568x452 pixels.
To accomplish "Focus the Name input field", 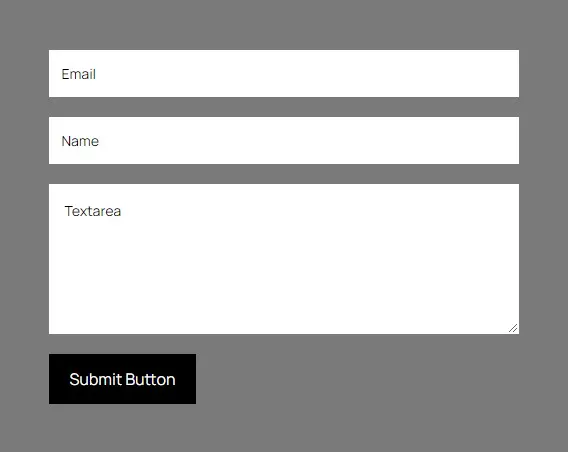I will point(284,141).
